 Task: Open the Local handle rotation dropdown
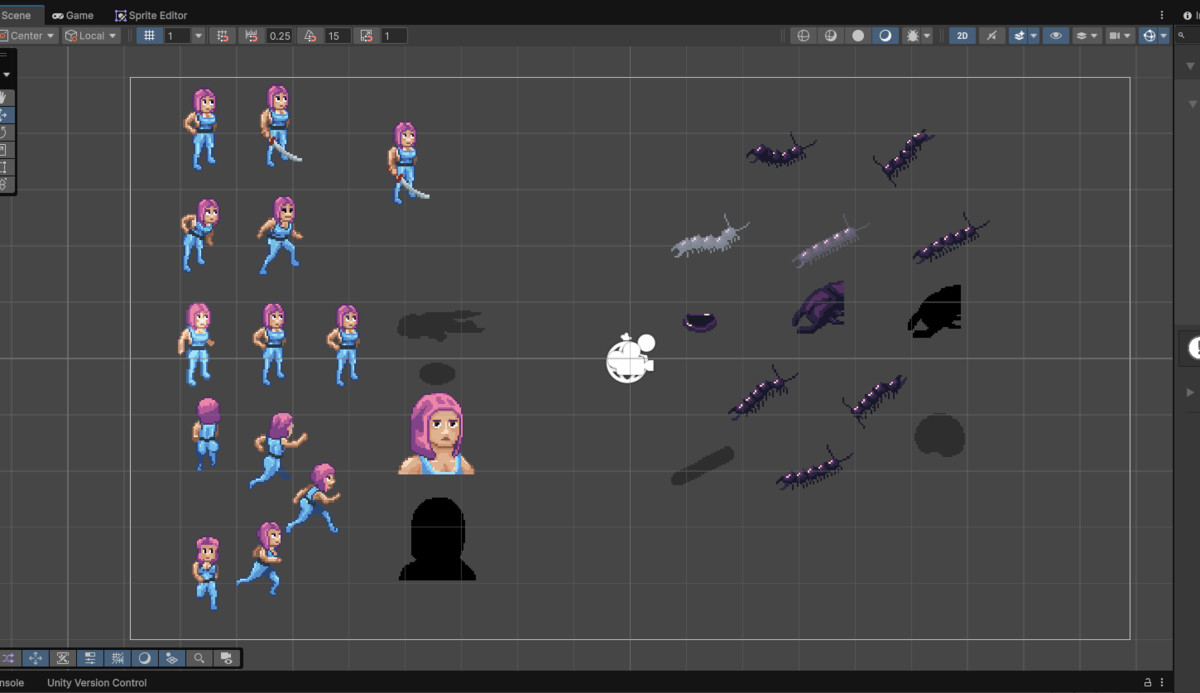91,36
